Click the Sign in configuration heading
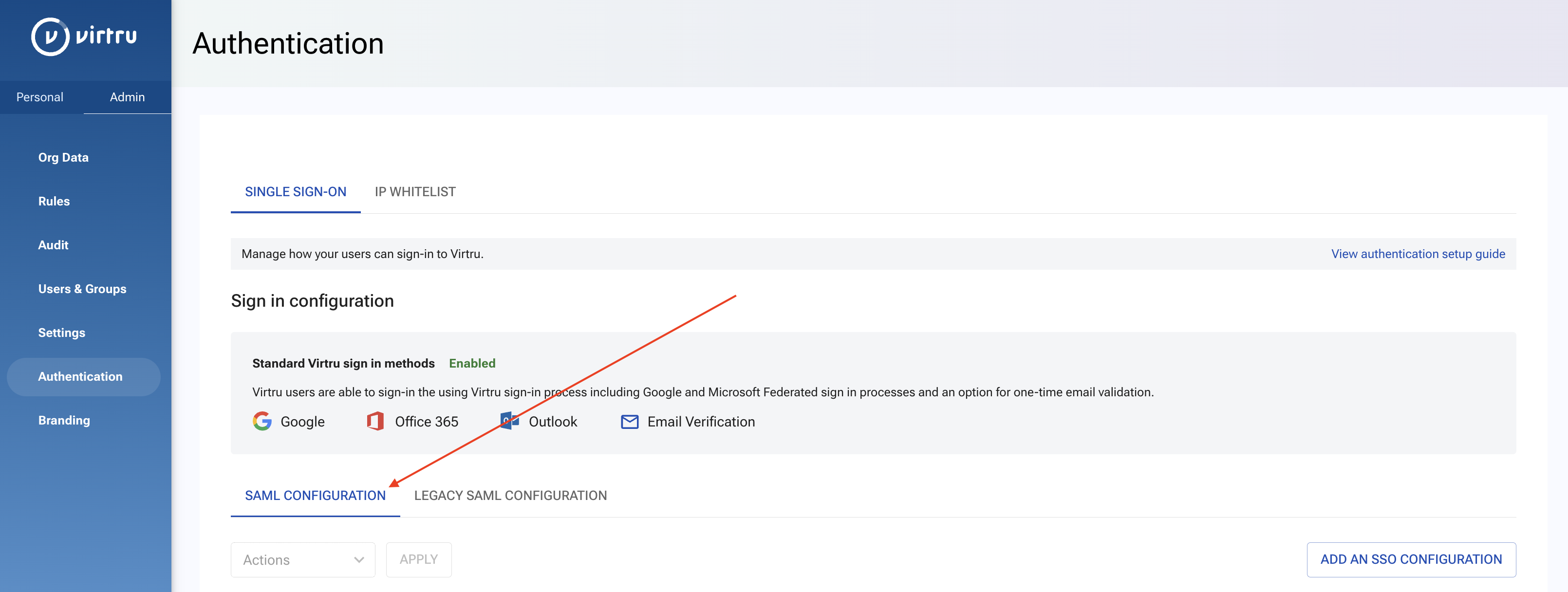Screen dimensions: 1568x592 pos(312,300)
